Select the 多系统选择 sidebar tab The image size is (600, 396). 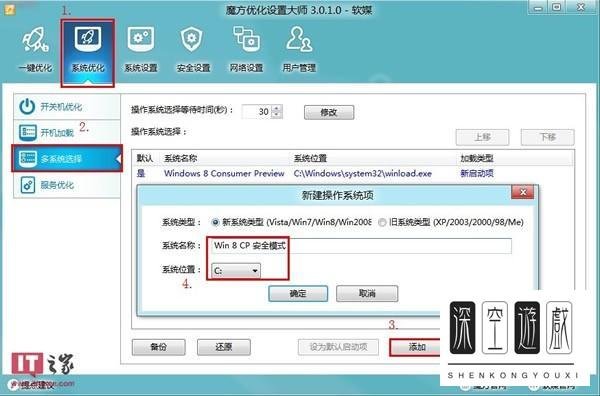pos(67,158)
